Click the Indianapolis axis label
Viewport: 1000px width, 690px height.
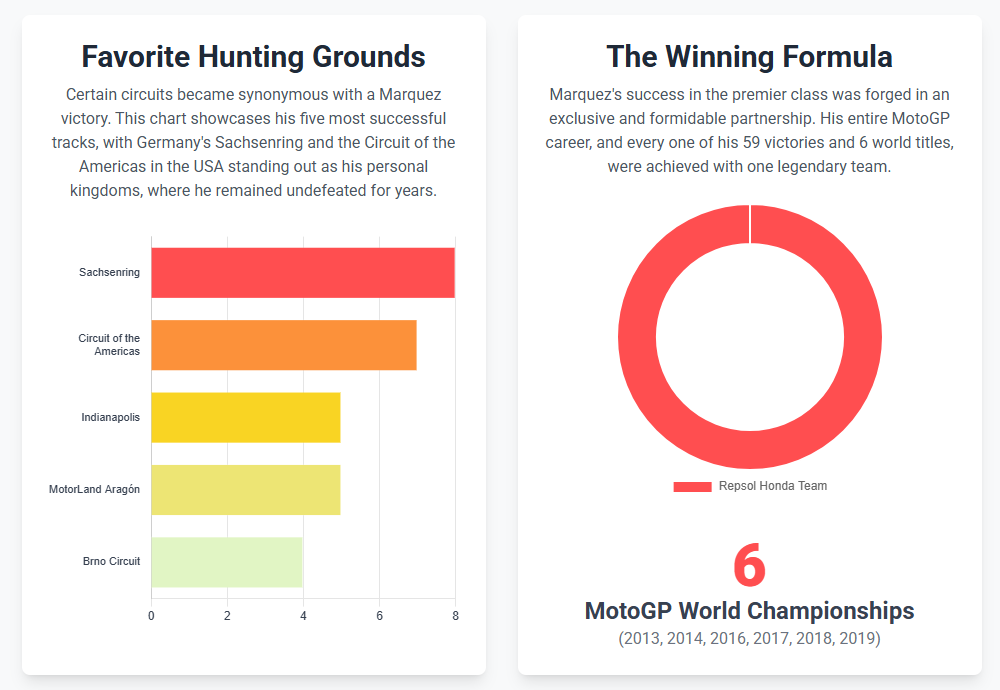(111, 417)
